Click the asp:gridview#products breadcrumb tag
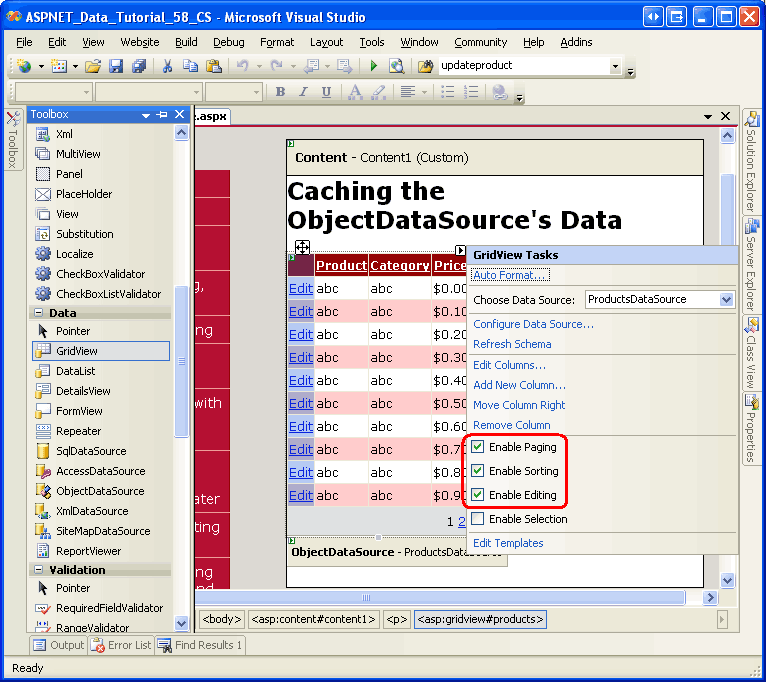This screenshot has width=766, height=682. coord(480,619)
